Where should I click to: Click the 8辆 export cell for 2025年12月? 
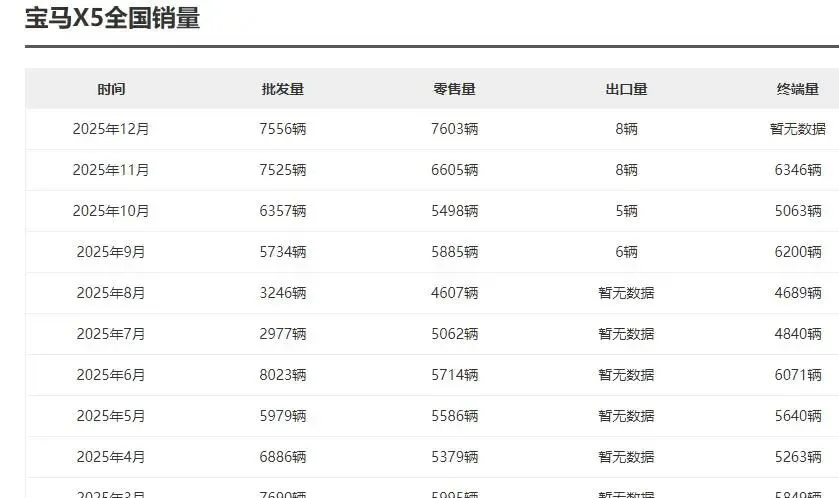pos(626,129)
